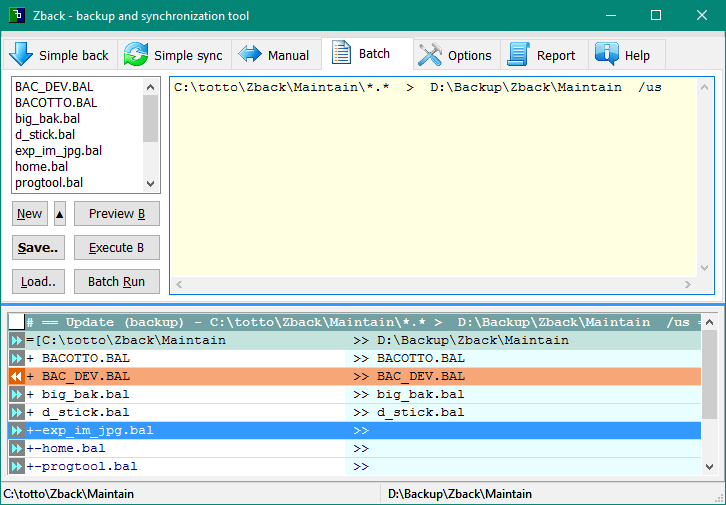Screen dimensions: 726x505
Task: Open the Help tab
Action: pos(627,55)
